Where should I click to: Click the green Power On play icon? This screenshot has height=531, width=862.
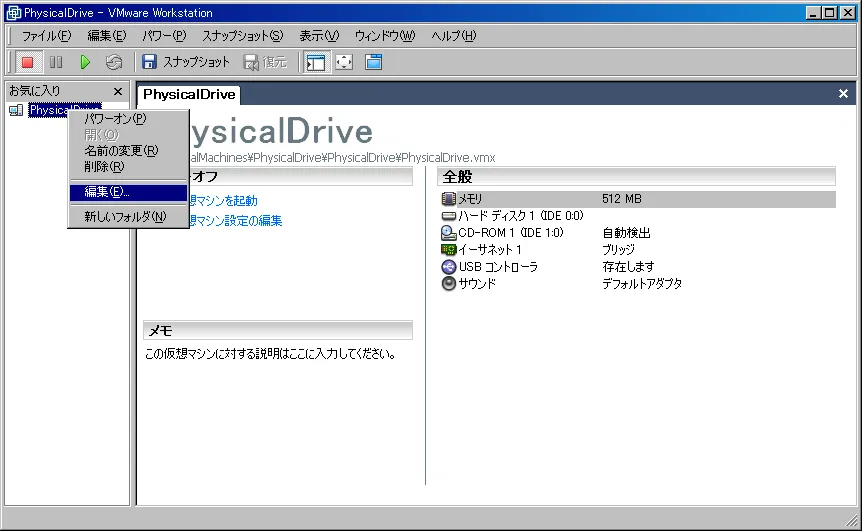point(85,62)
